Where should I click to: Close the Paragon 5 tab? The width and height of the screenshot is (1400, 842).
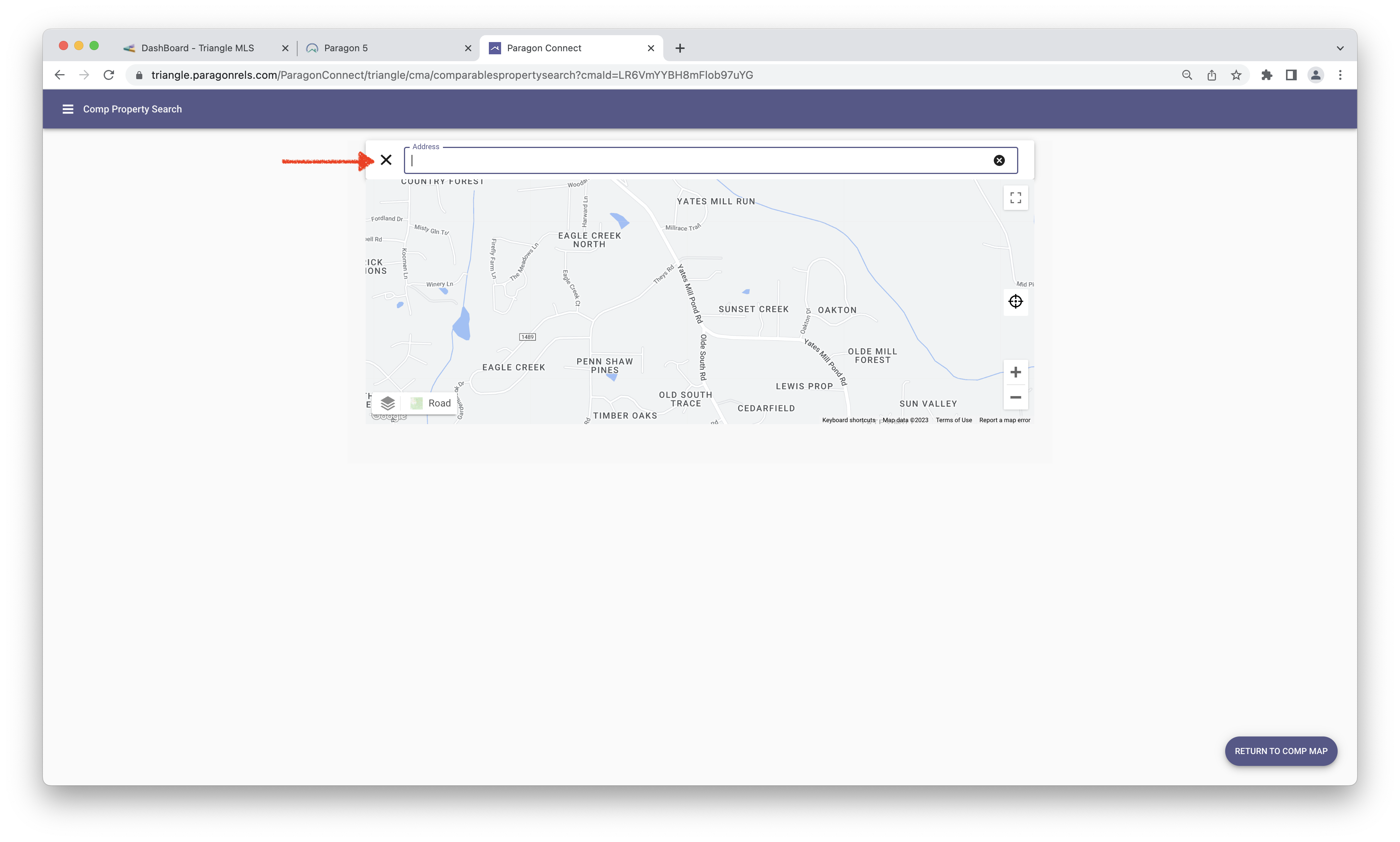click(467, 48)
